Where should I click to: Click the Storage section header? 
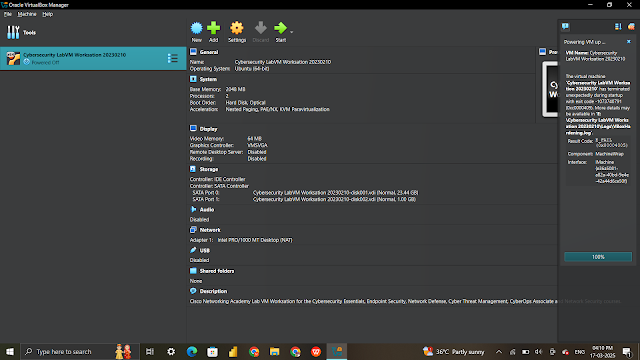[x=209, y=169]
